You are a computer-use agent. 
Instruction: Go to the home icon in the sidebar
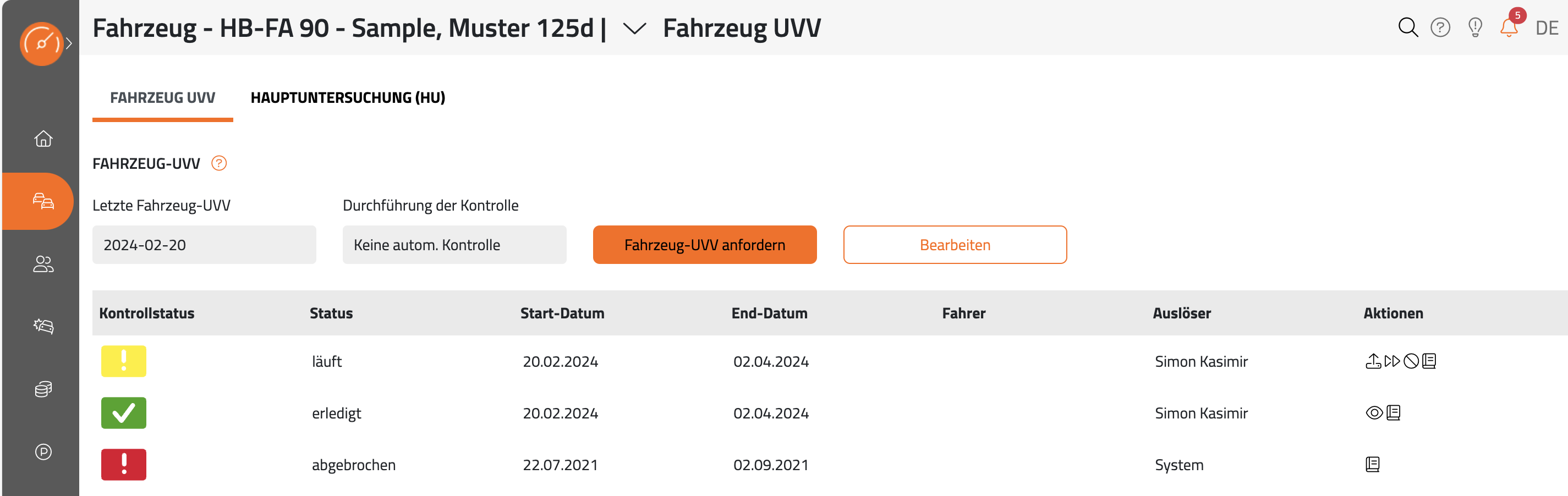coord(43,139)
